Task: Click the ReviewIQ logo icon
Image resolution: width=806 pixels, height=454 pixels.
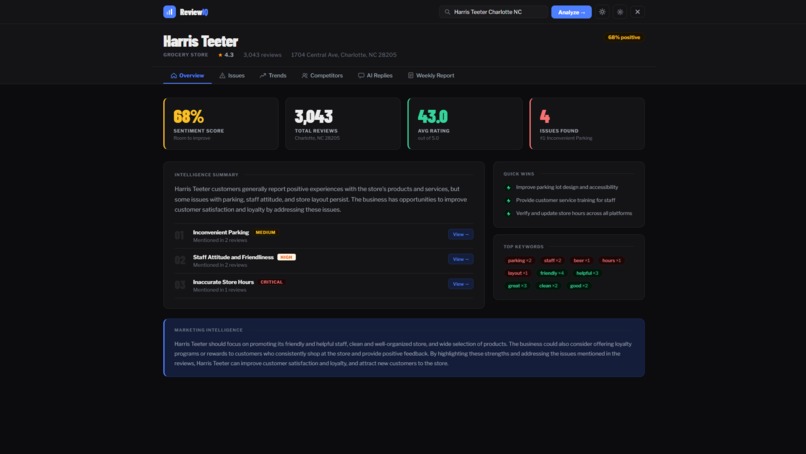Action: tap(170, 12)
